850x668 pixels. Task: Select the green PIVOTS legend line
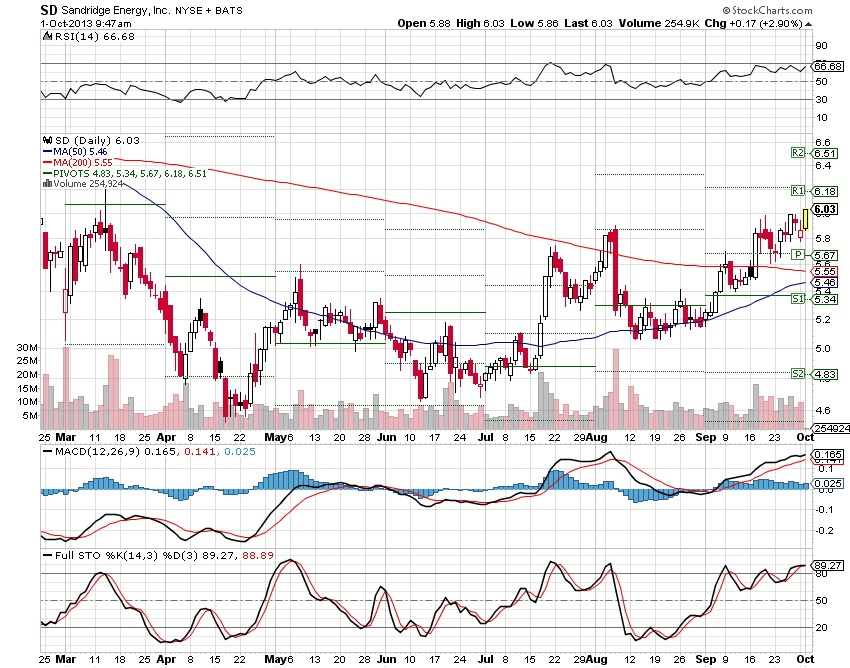tap(47, 174)
